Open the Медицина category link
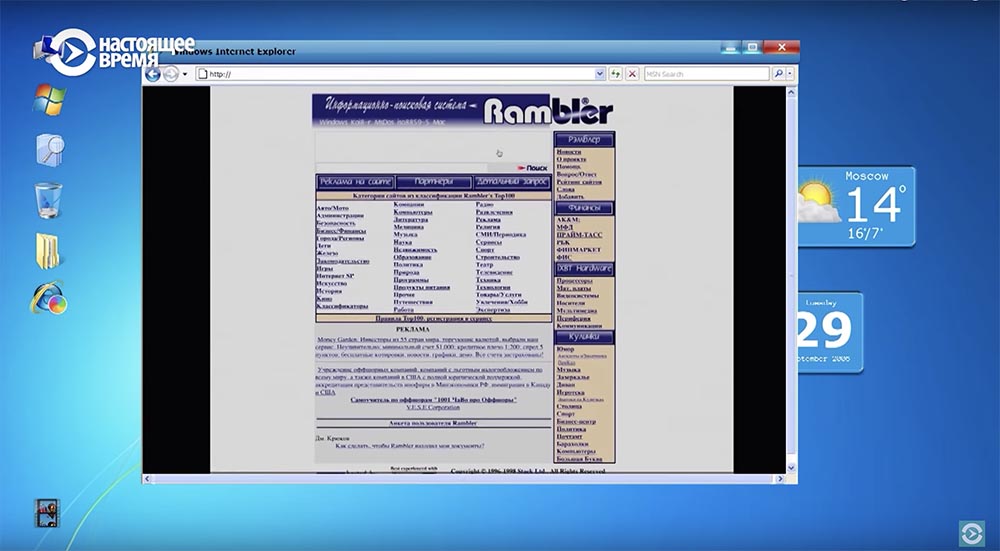This screenshot has width=1000, height=551. coord(408,227)
